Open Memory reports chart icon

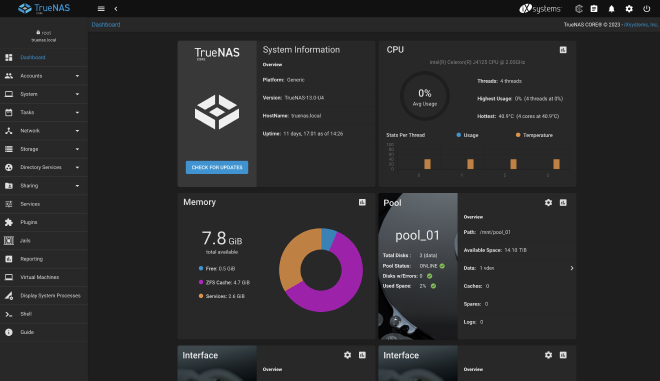pyautogui.click(x=362, y=202)
